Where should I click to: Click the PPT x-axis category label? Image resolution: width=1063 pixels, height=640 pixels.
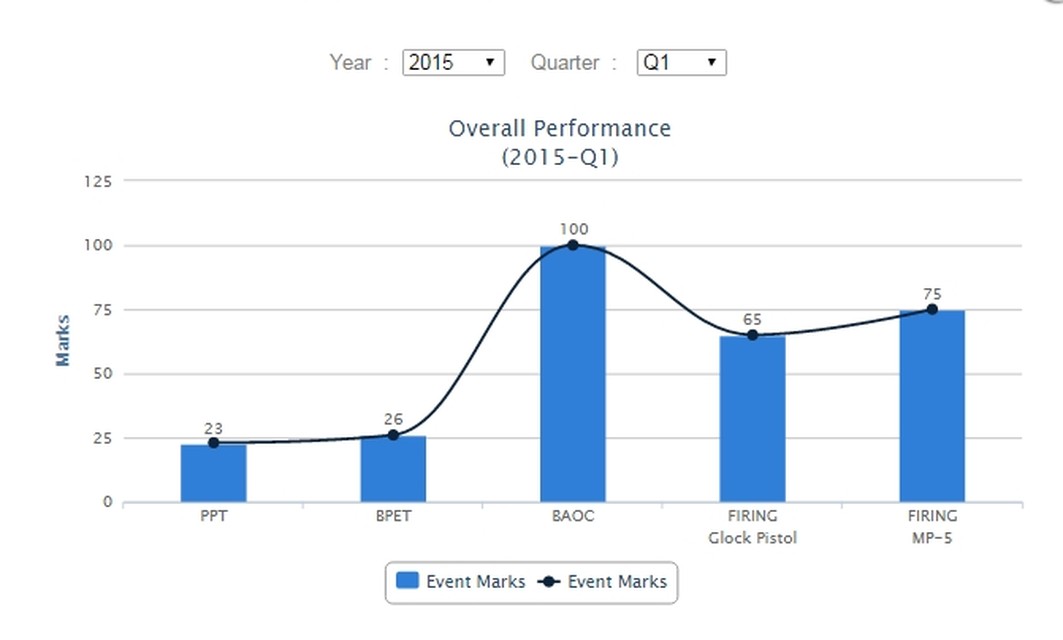pos(213,516)
